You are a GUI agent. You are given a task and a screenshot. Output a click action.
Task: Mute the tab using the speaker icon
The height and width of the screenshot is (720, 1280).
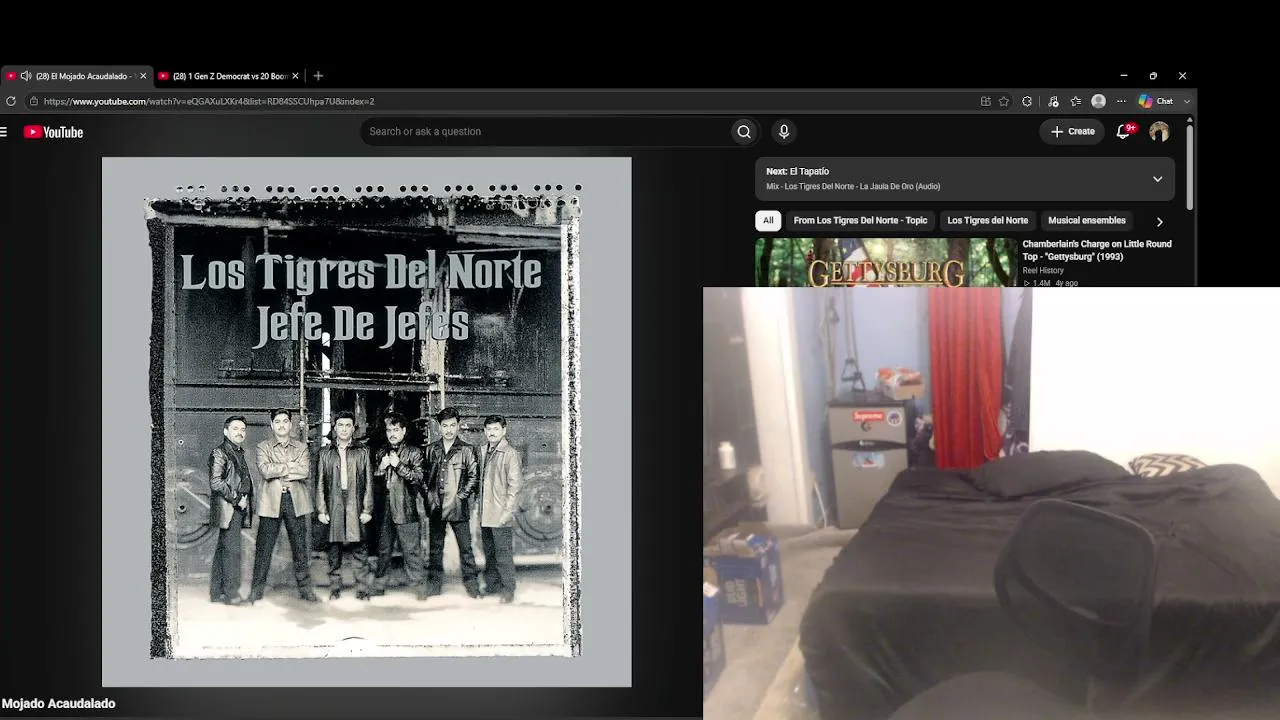pos(25,76)
